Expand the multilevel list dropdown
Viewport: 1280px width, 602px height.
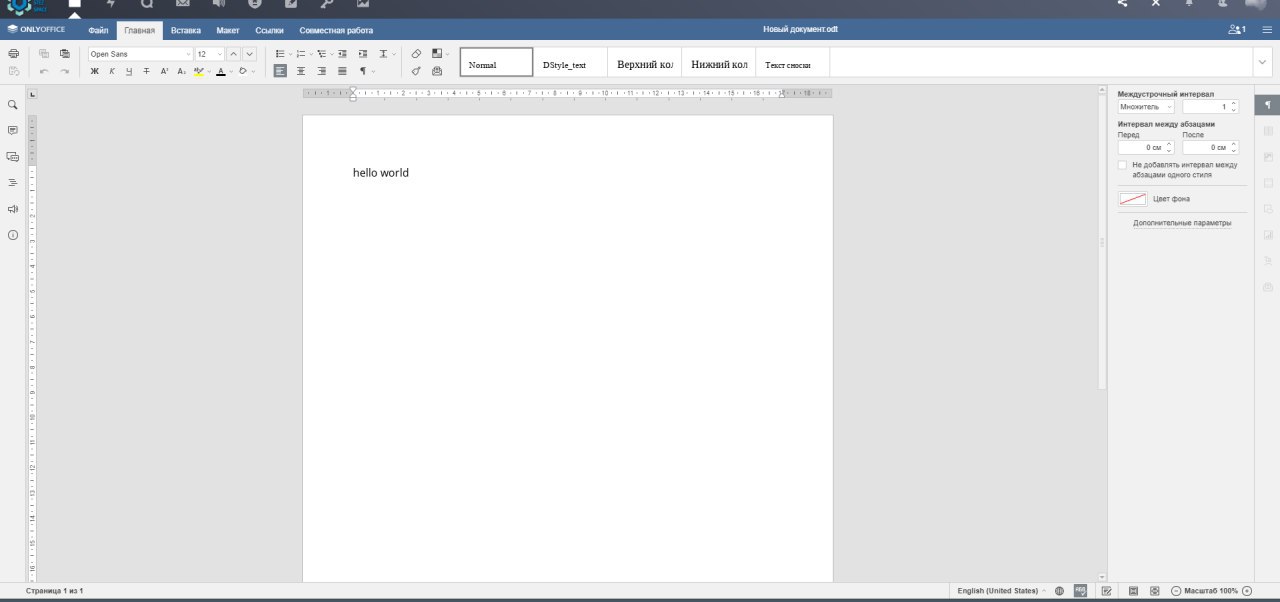(330, 54)
